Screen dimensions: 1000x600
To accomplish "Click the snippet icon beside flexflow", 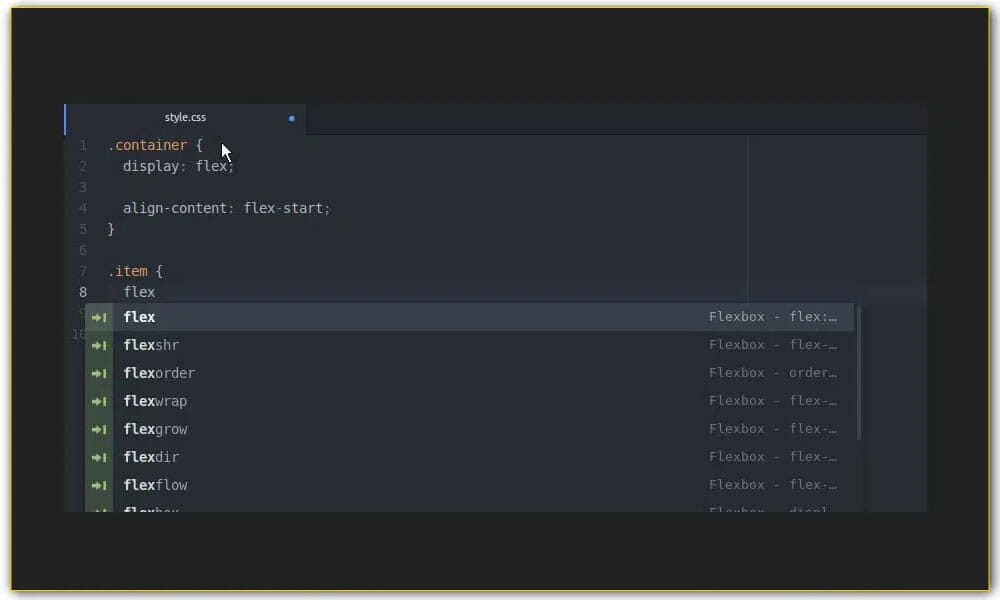I will click(99, 485).
